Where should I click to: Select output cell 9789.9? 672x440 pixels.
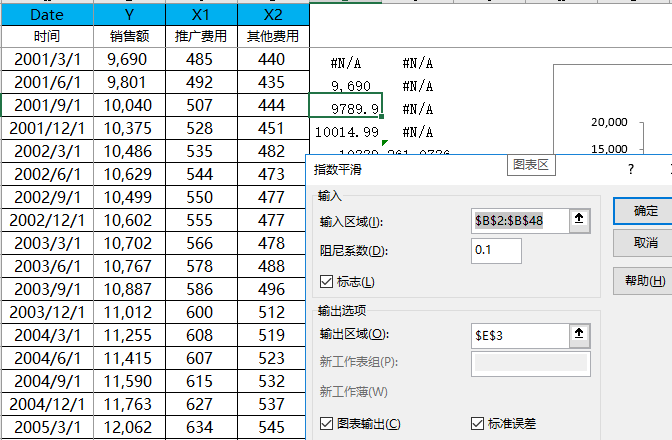[345, 105]
